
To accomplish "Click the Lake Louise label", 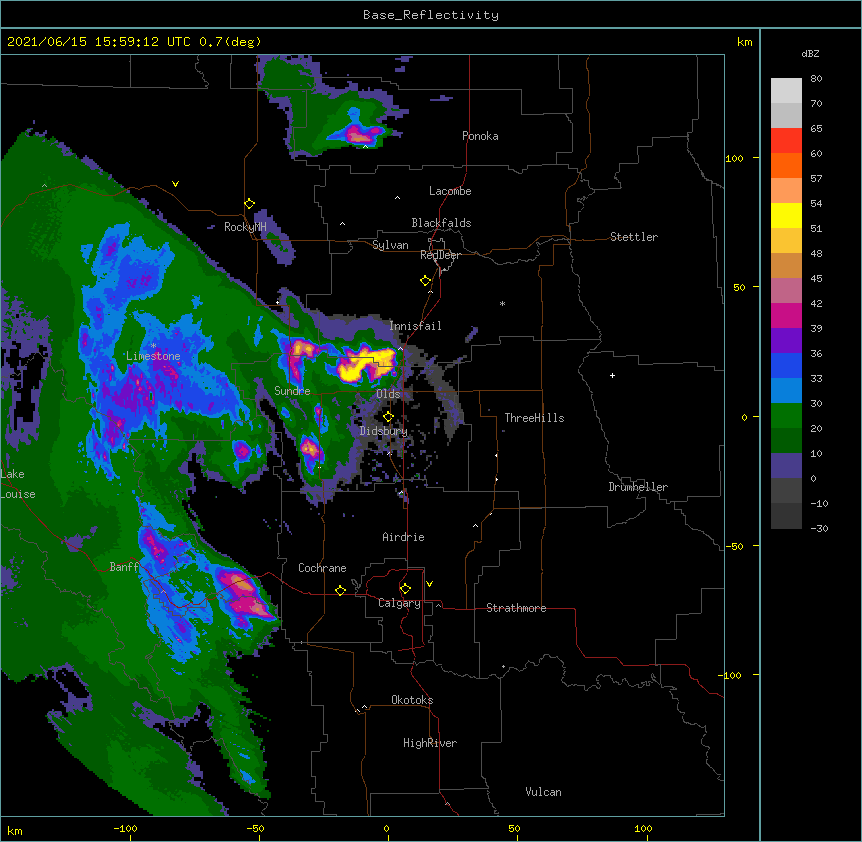I will point(18,484).
